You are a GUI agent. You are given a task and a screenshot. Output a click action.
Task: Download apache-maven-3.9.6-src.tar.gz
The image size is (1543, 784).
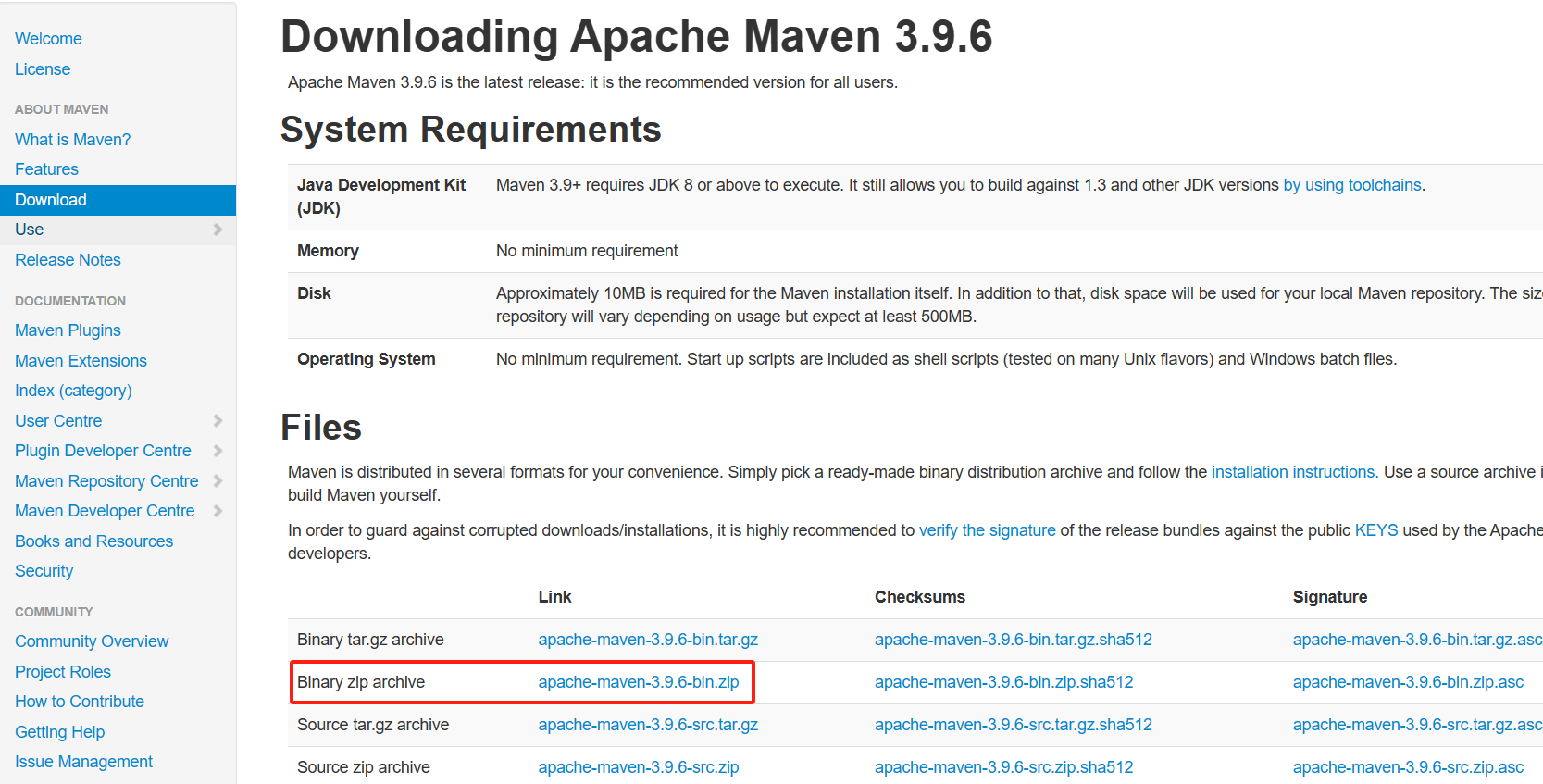tap(648, 725)
